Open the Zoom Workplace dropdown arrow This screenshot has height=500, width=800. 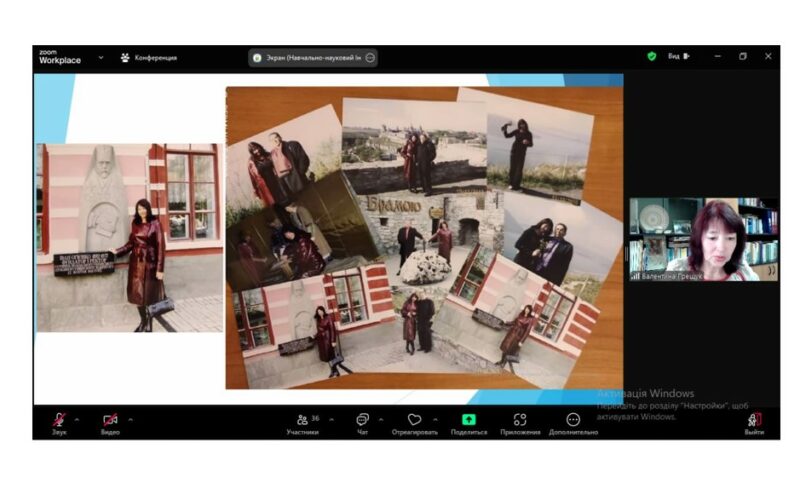pos(101,57)
